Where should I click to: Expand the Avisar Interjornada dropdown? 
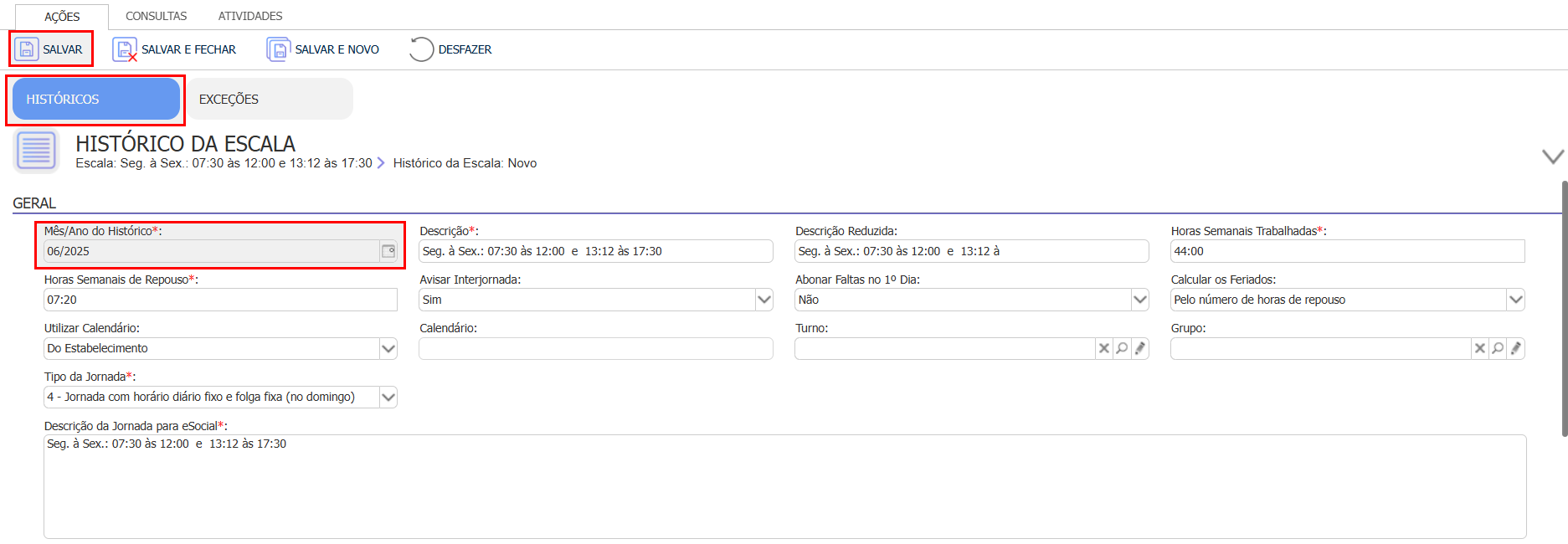763,300
